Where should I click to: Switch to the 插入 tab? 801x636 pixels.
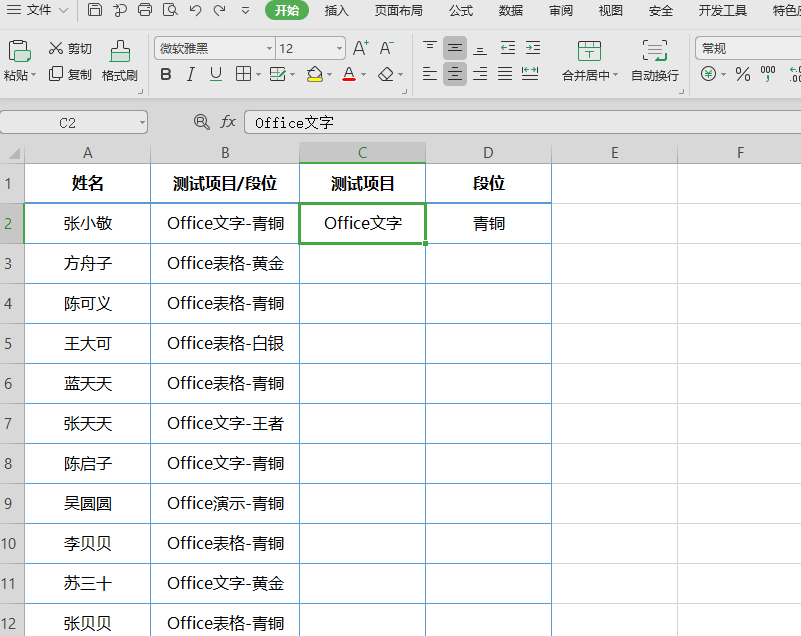pyautogui.click(x=336, y=10)
